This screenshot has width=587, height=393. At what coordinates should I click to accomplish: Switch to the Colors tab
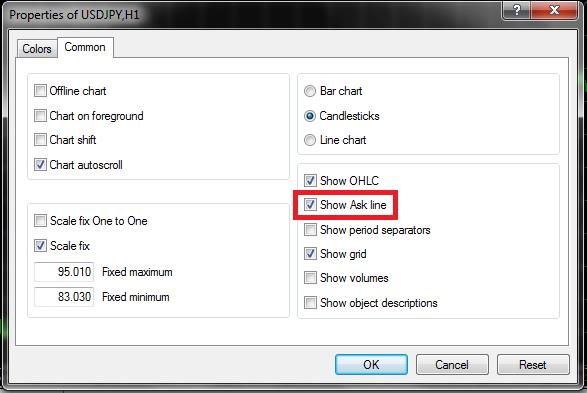[x=37, y=49]
